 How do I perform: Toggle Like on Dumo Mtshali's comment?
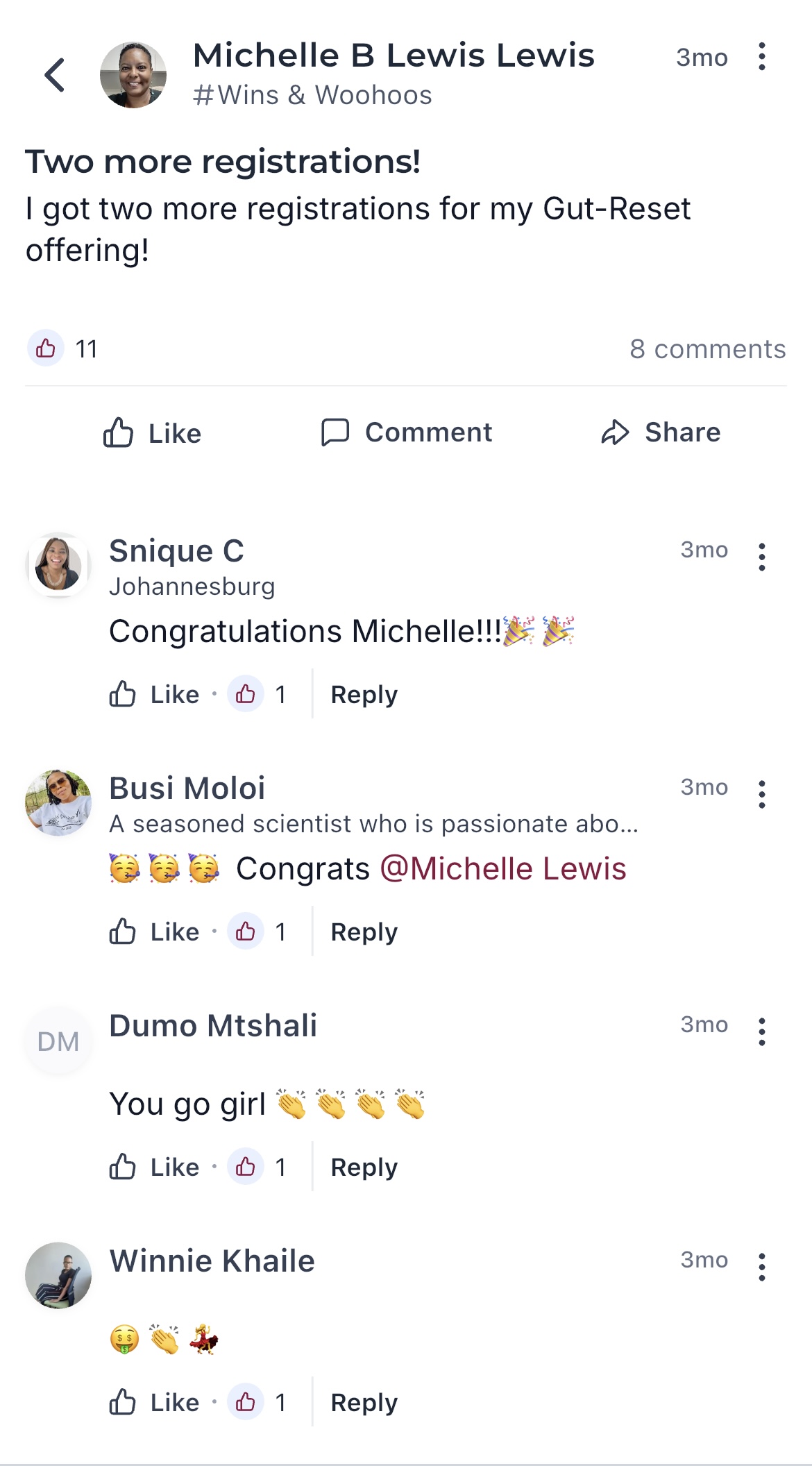(154, 1167)
